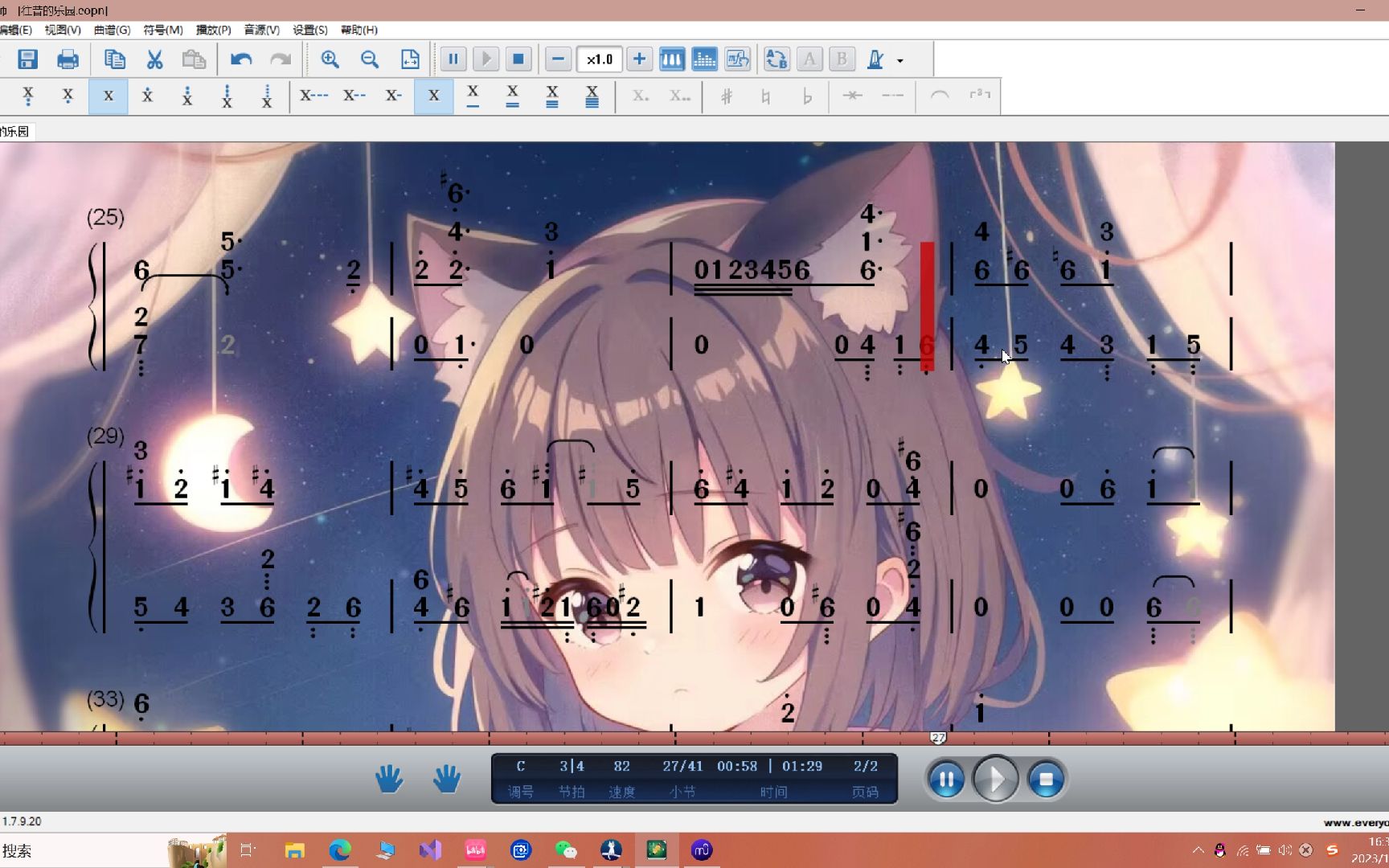
Task: Choose thirty-second note with triple underline
Action: coord(552,96)
